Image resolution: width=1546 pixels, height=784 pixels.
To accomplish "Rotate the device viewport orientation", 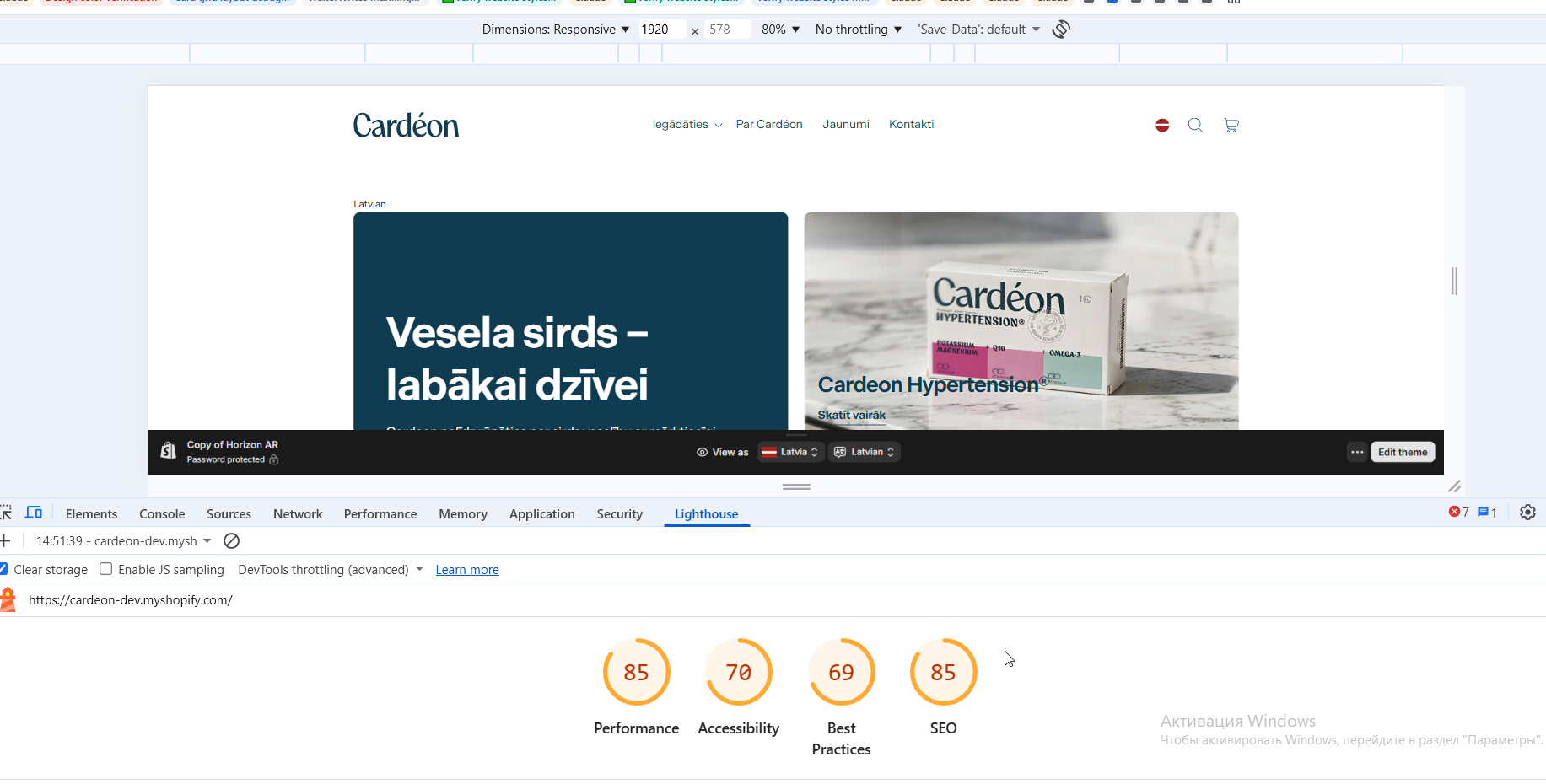I will (x=1061, y=30).
